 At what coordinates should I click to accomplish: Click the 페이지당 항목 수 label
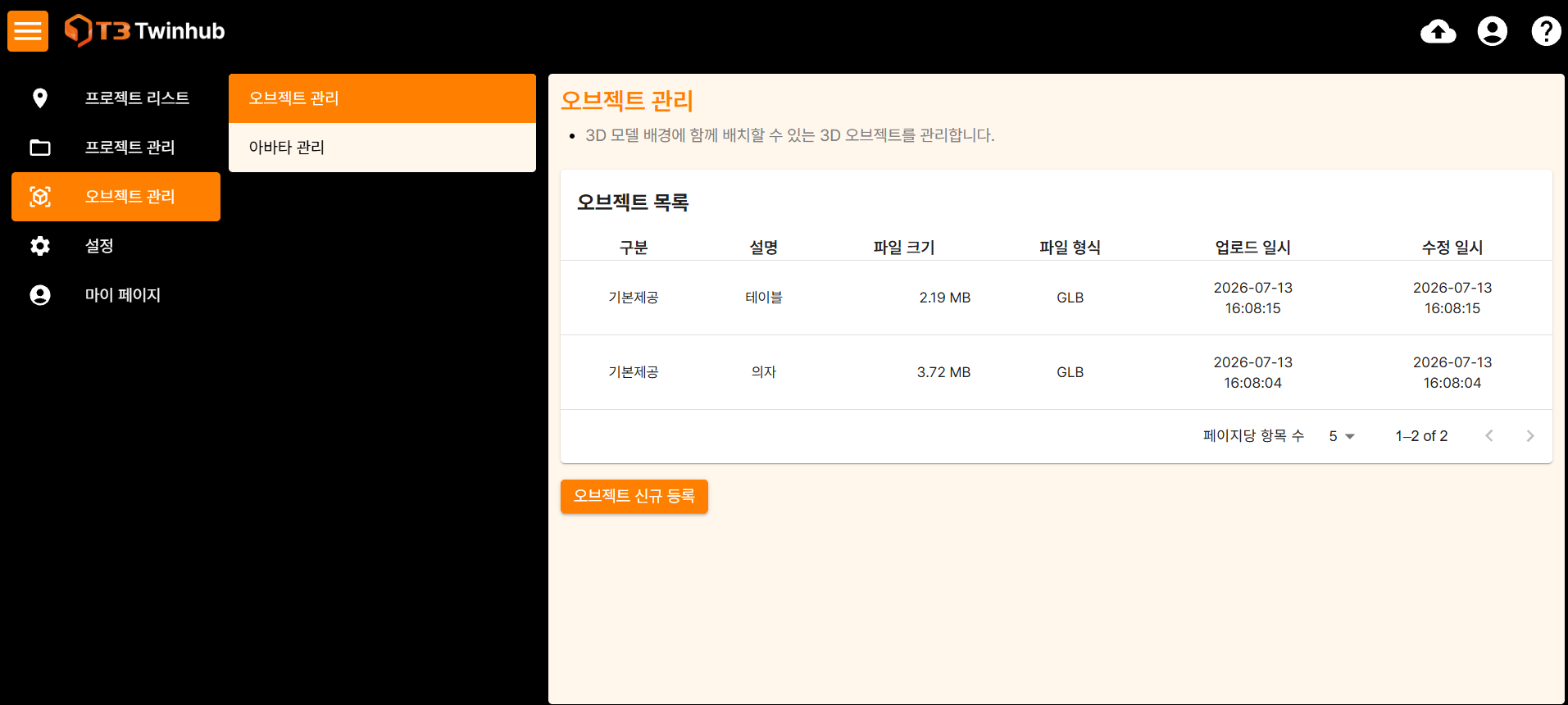[1253, 436]
